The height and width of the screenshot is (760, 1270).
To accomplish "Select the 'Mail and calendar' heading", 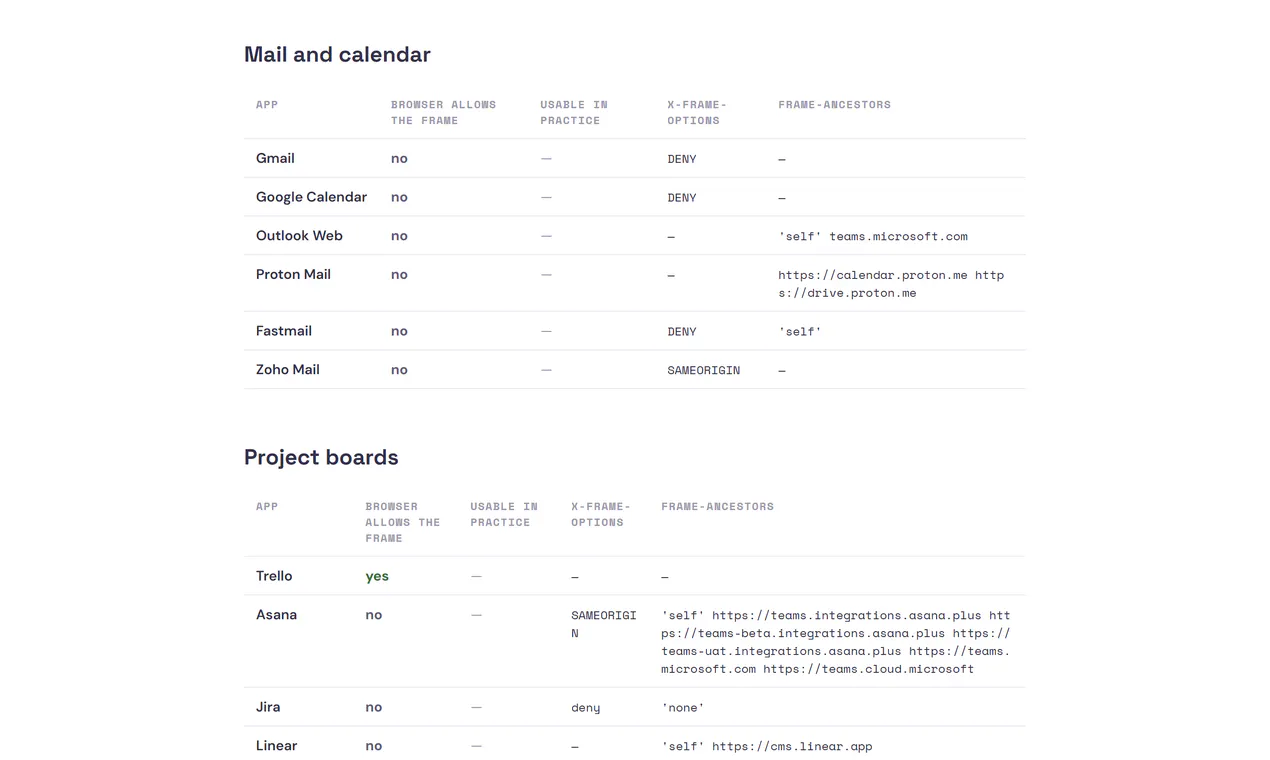I will (x=337, y=55).
